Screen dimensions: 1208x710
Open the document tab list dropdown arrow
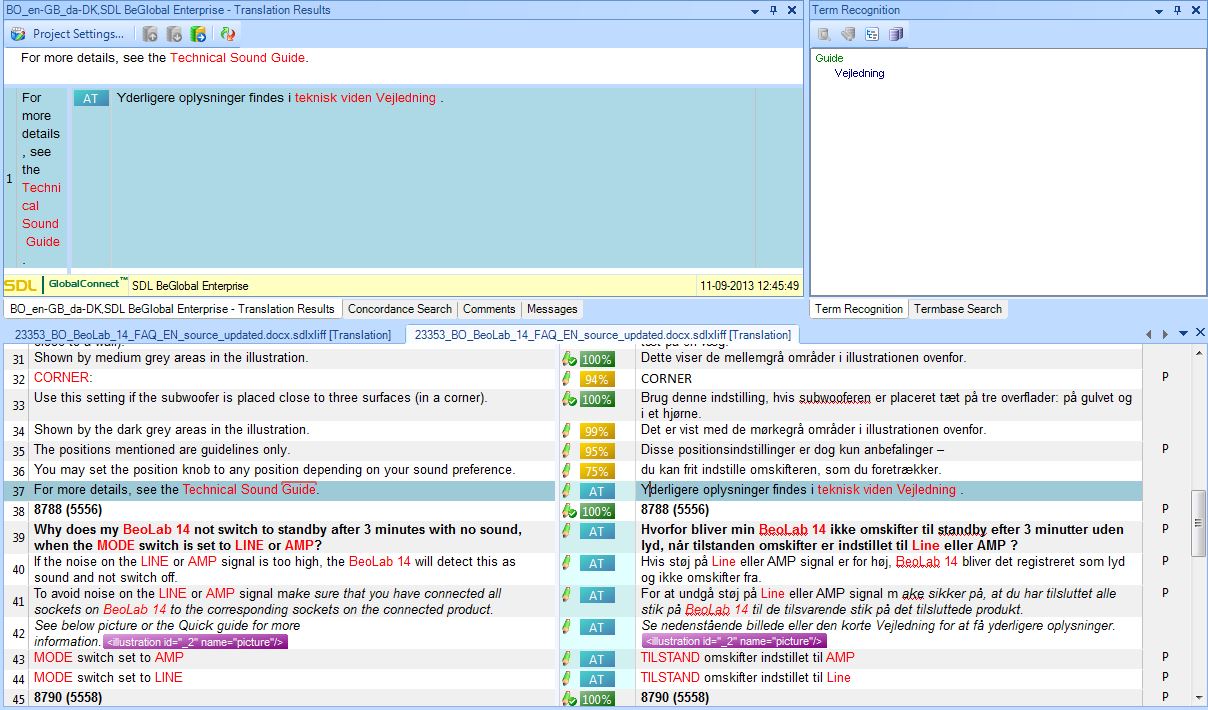1183,333
